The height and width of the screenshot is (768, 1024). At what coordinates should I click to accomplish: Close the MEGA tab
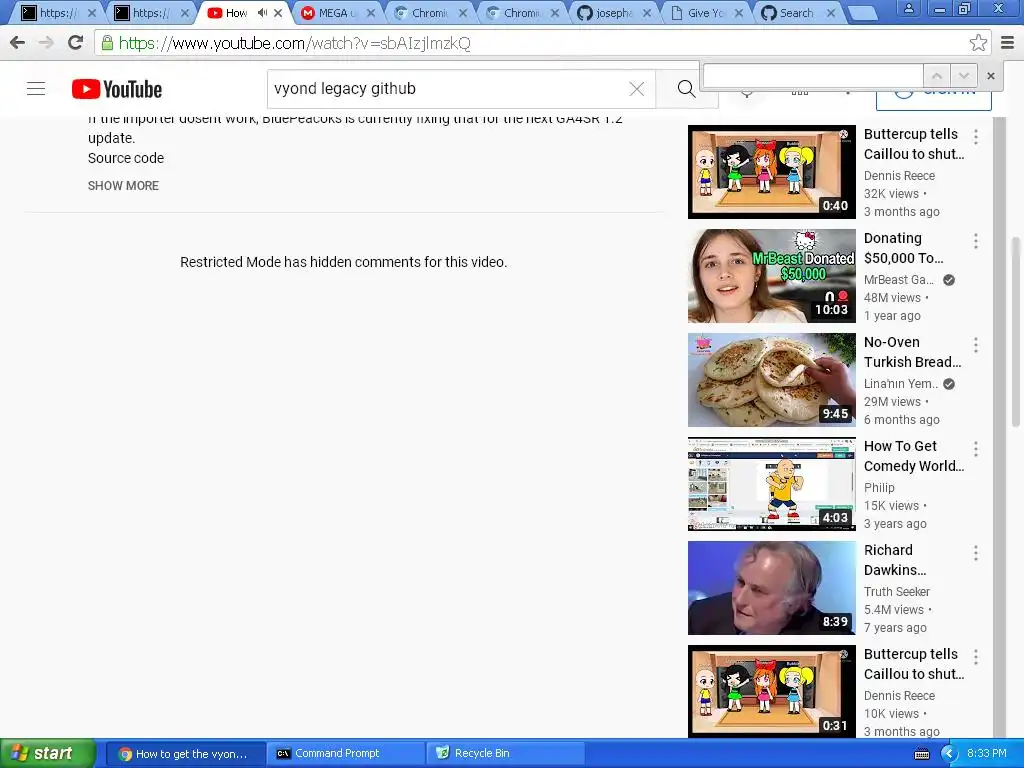point(371,12)
